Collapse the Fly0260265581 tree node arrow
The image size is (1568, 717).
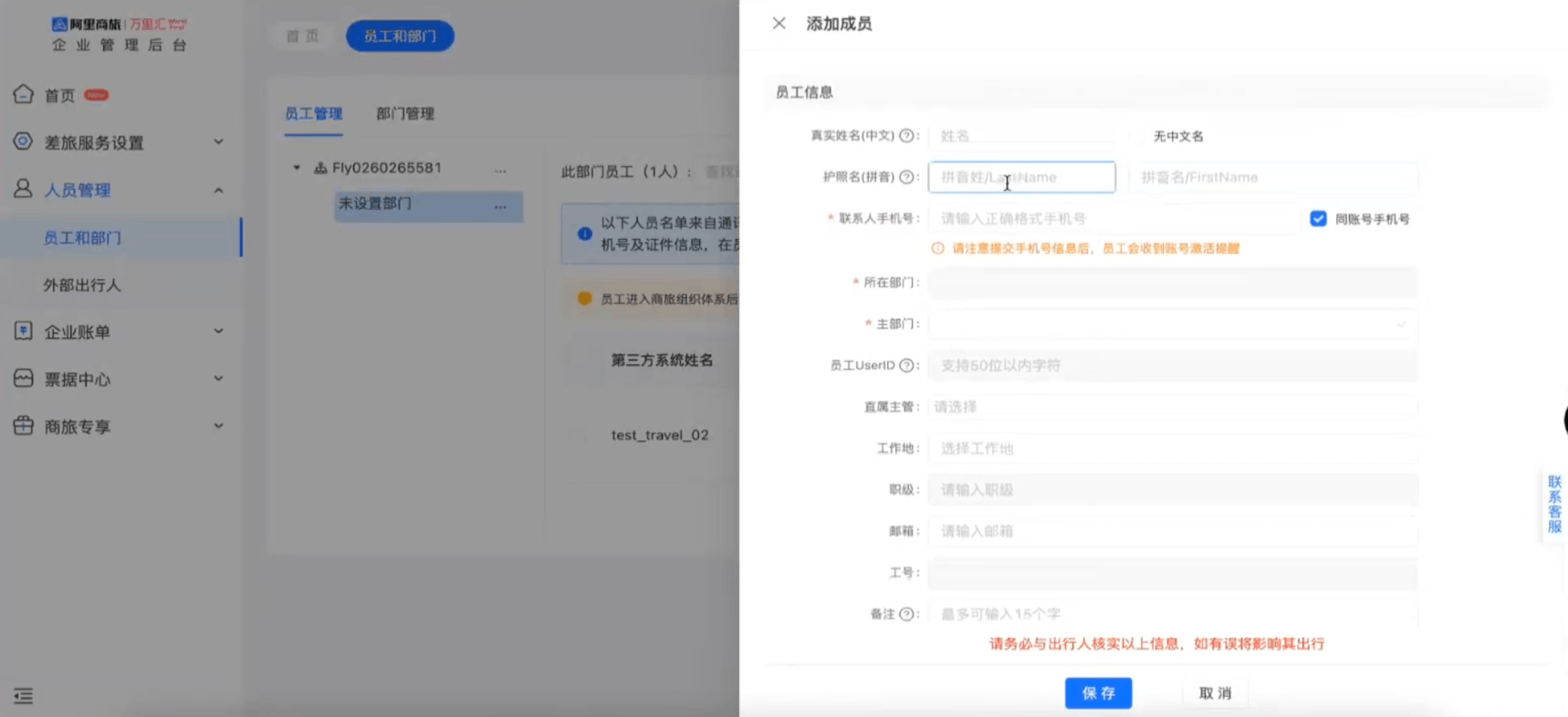coord(297,168)
